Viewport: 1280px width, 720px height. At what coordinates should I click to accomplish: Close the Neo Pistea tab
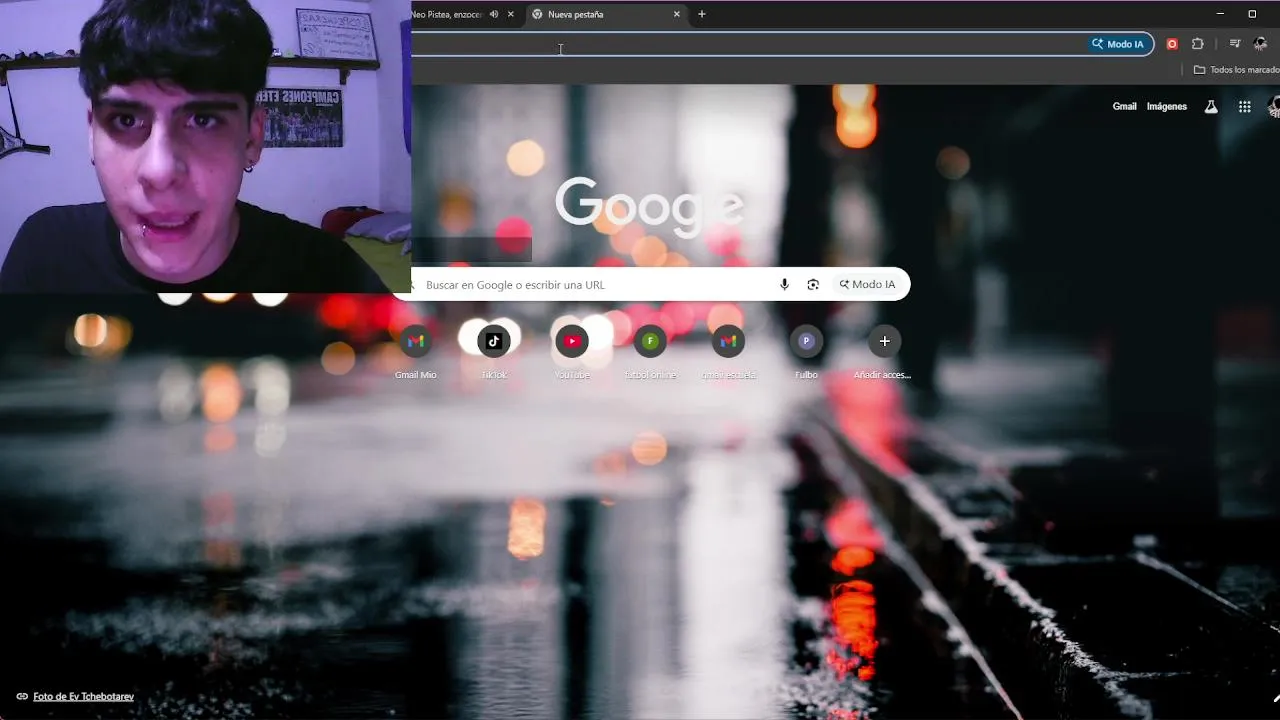coord(511,15)
